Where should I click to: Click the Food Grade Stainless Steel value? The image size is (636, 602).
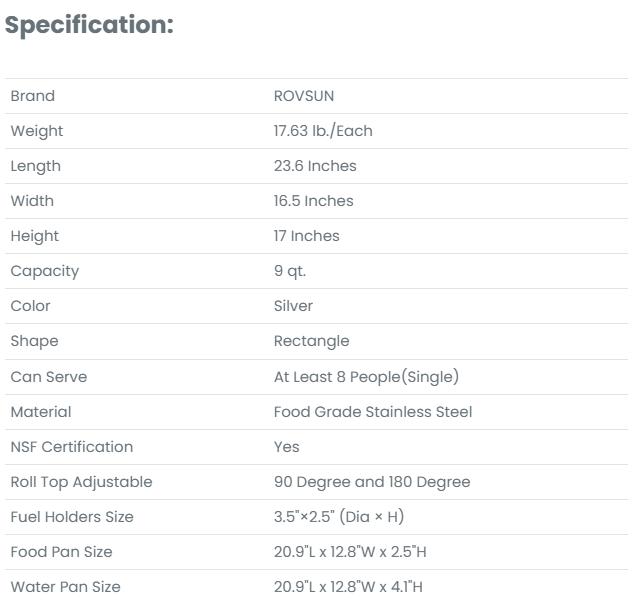tap(373, 412)
